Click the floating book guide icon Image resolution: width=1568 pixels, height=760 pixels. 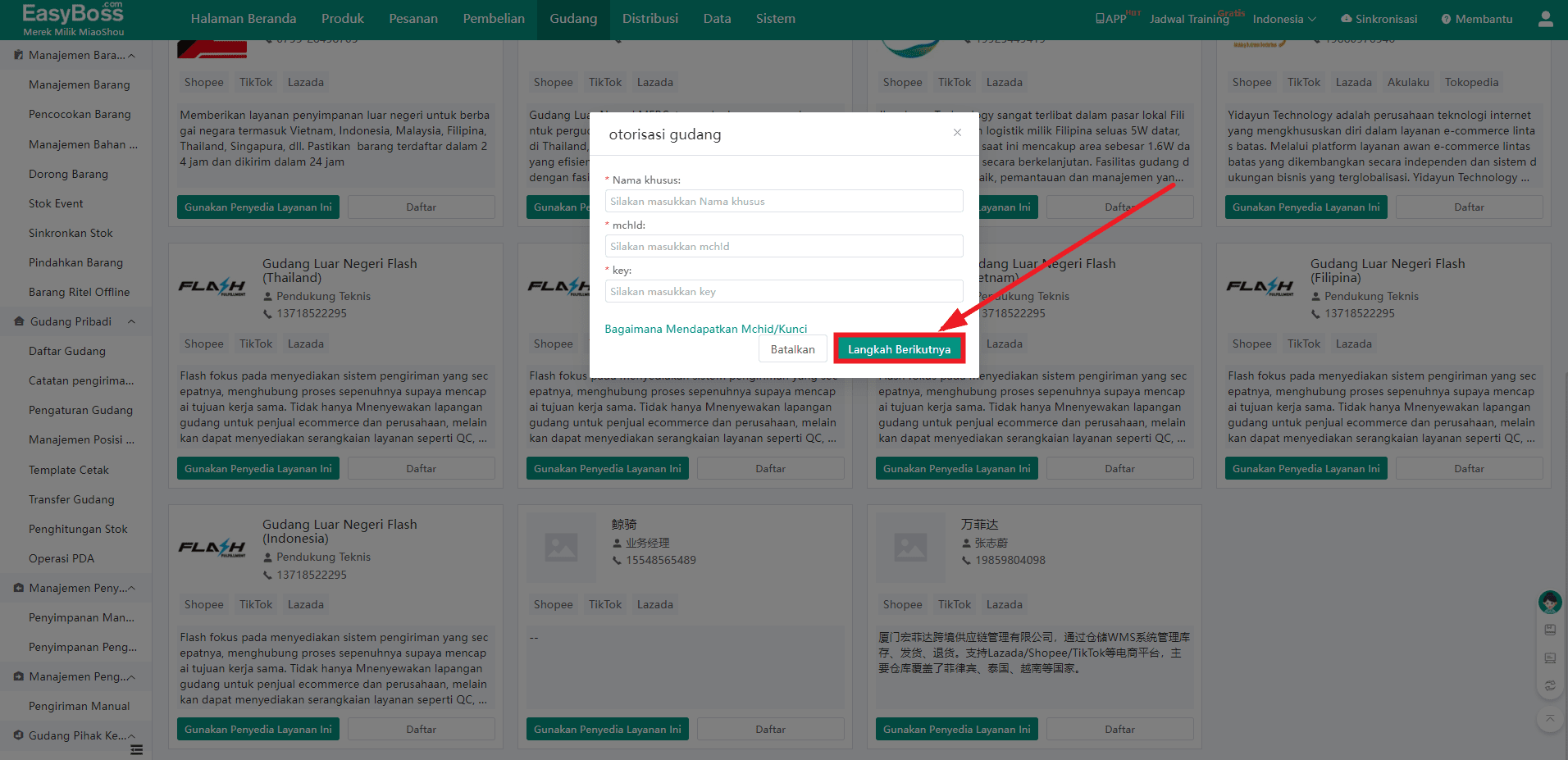pos(1550,630)
